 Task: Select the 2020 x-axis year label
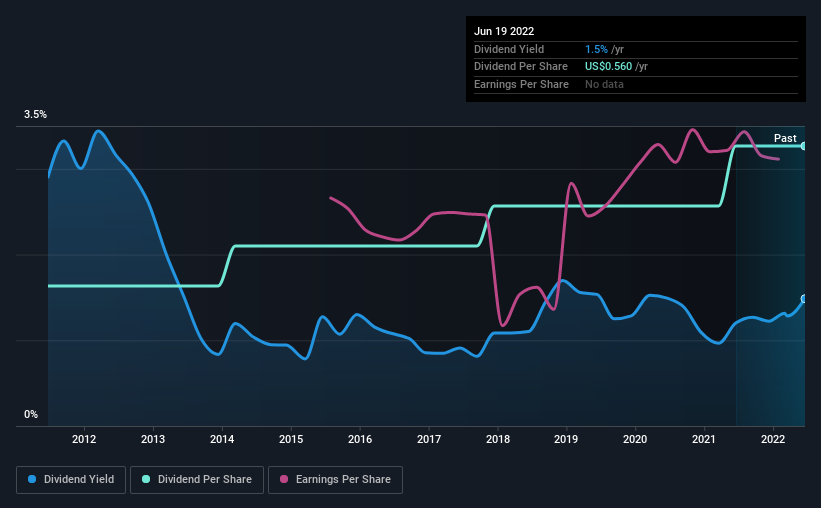point(635,439)
